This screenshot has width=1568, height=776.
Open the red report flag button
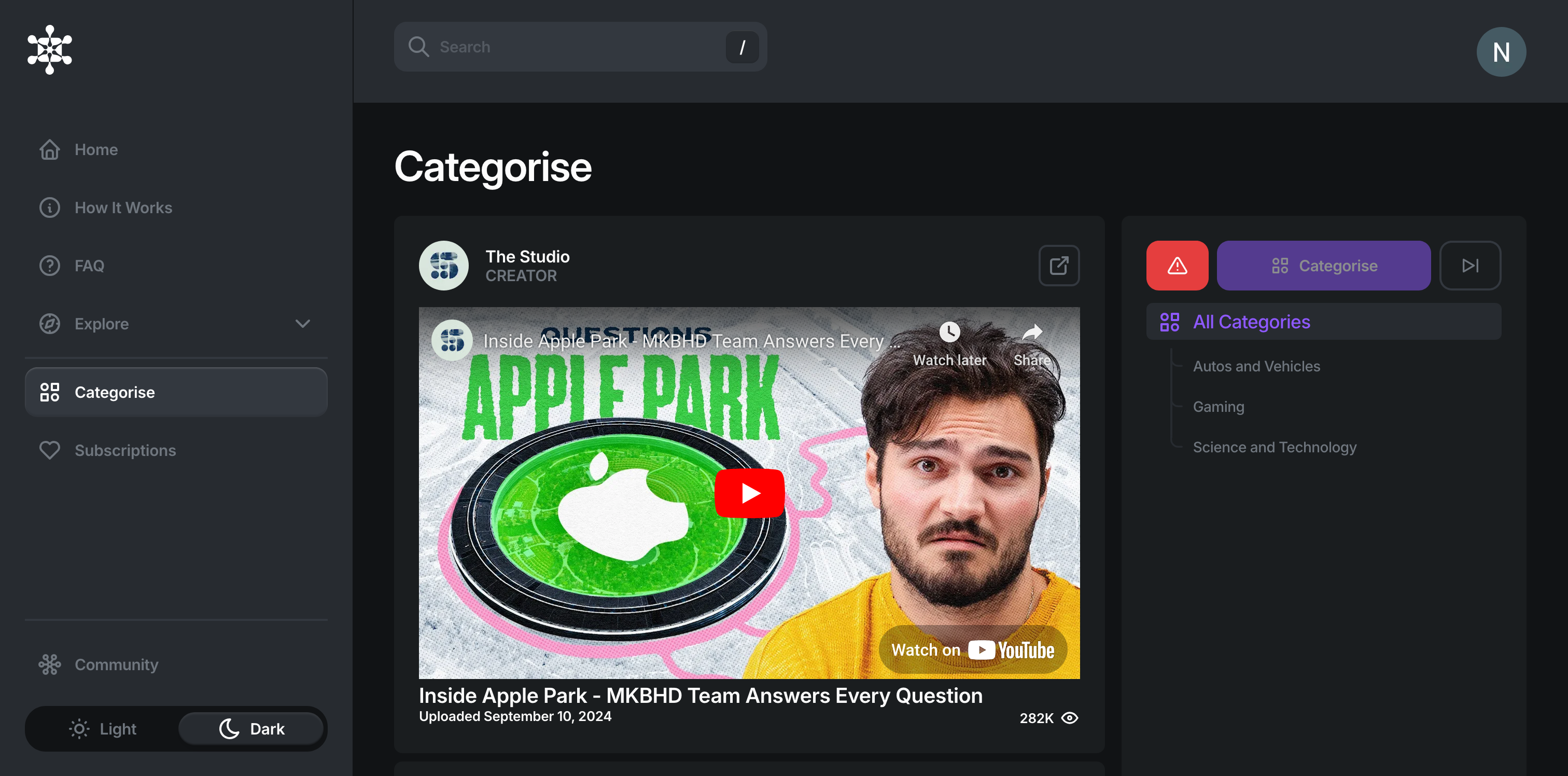(x=1177, y=266)
